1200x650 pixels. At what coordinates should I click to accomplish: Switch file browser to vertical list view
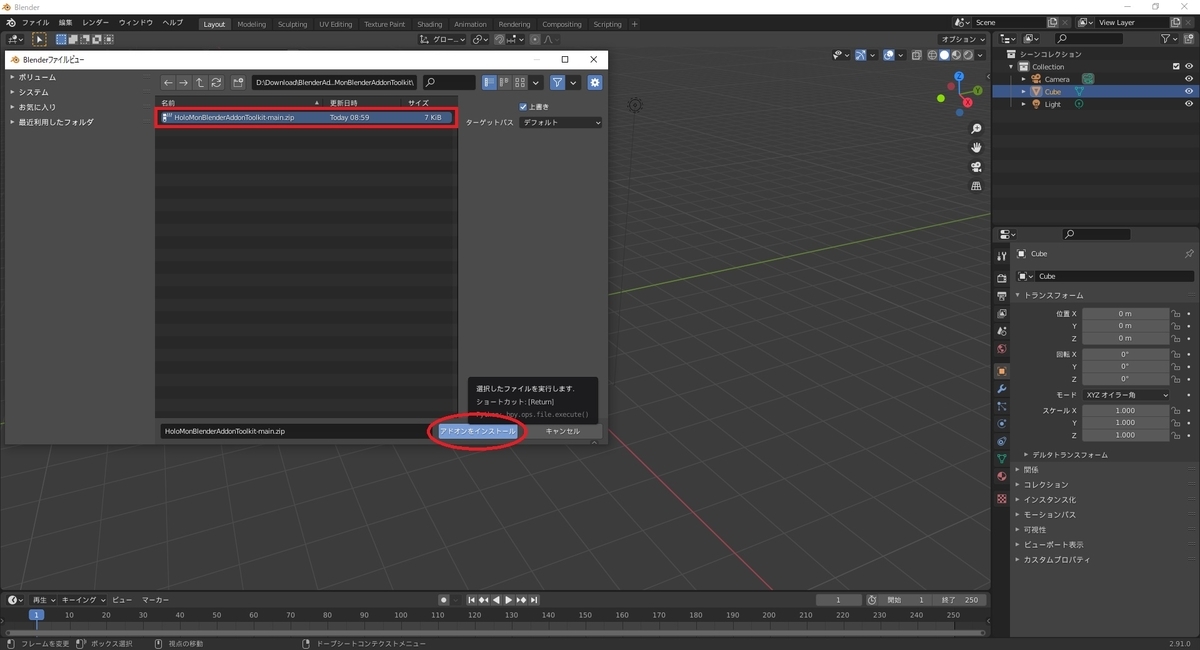[x=489, y=83]
